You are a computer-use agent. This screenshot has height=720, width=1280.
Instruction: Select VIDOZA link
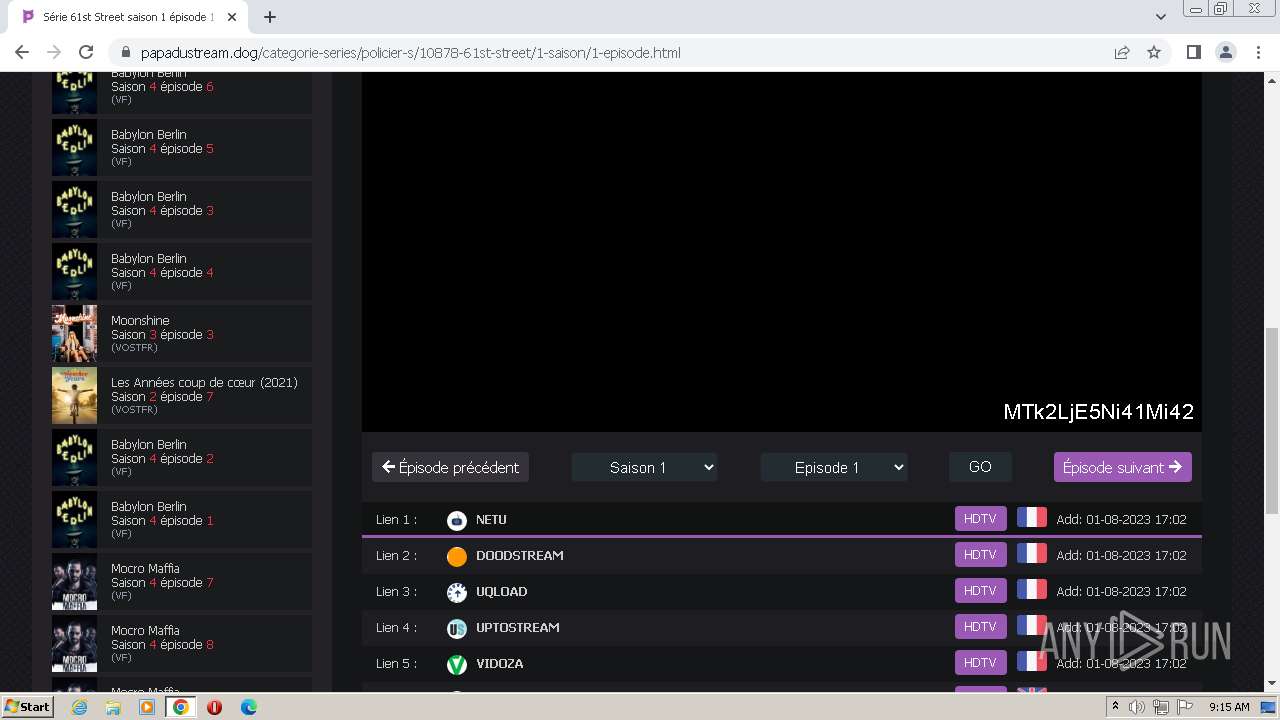click(781, 663)
